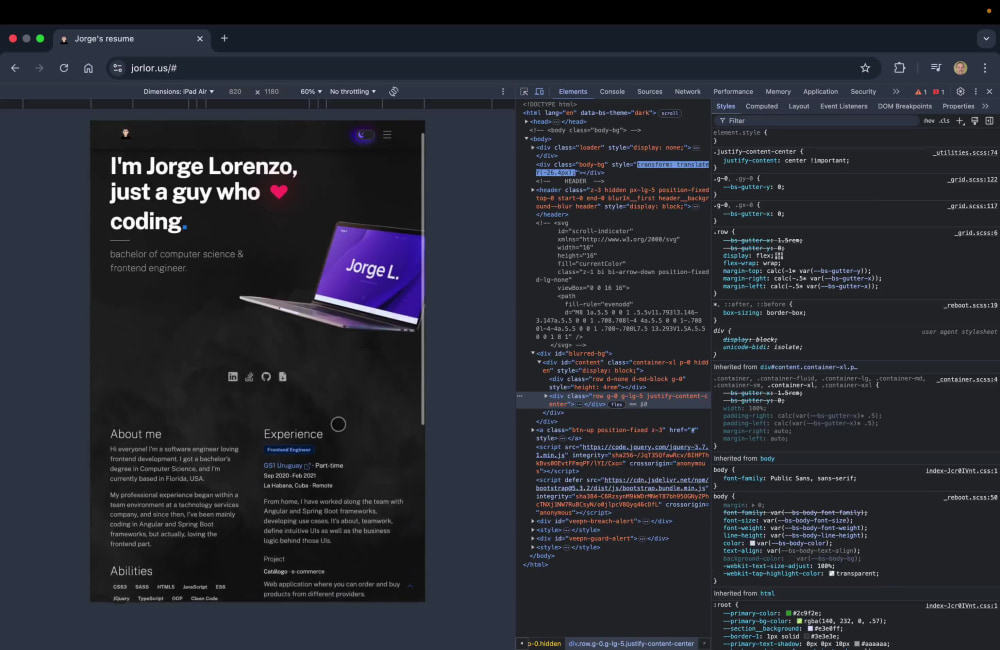Open the hamburger menu on resume page
The image size is (1000, 650).
387,135
